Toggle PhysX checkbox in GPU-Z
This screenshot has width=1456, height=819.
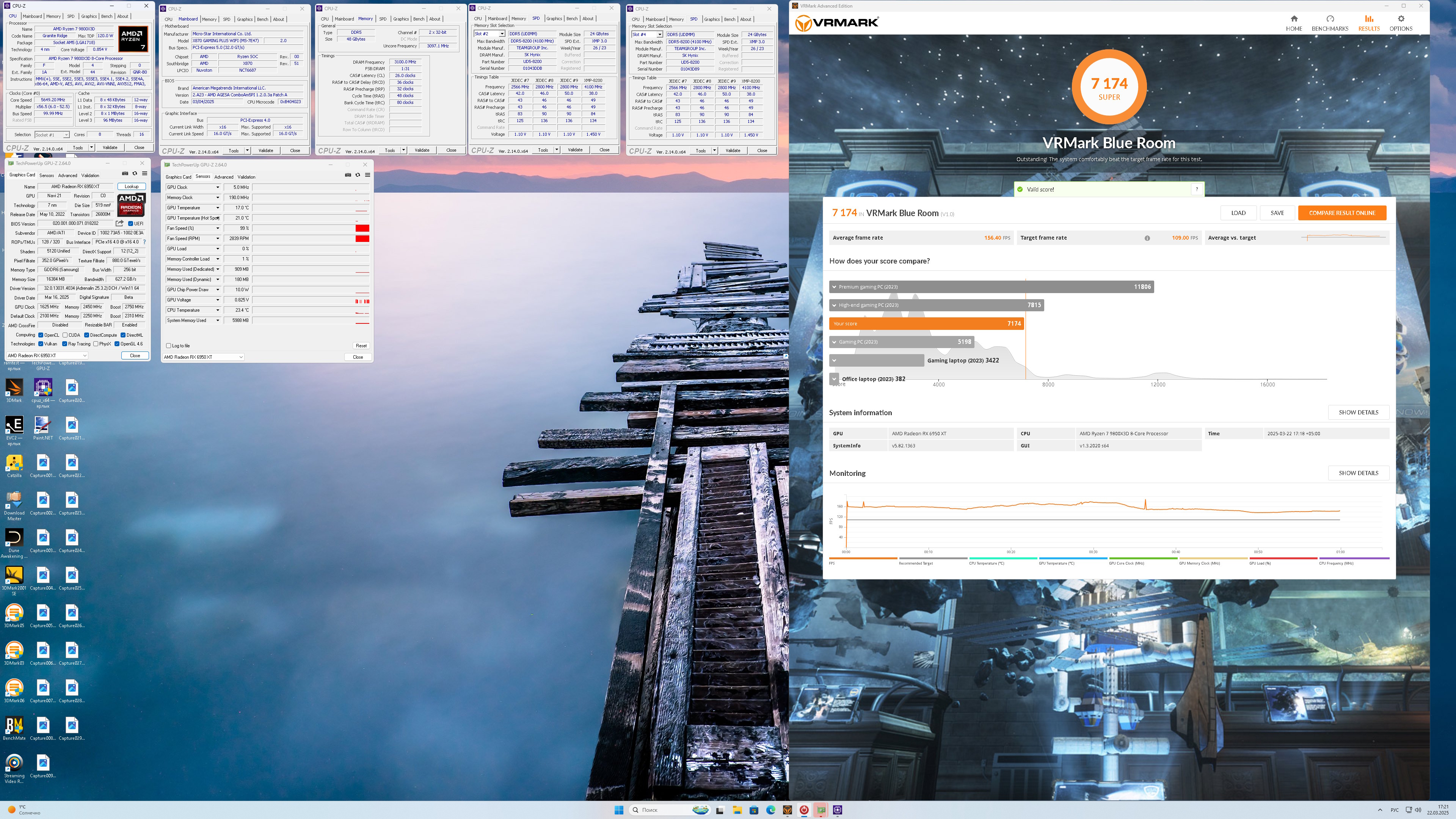click(96, 344)
